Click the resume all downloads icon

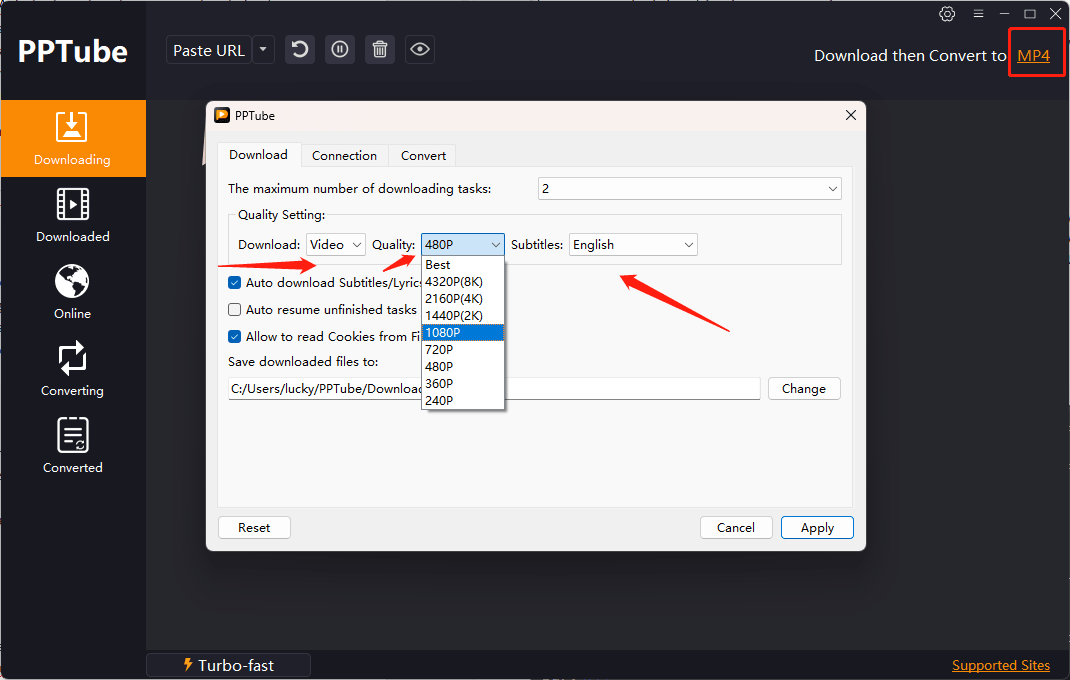click(x=300, y=50)
